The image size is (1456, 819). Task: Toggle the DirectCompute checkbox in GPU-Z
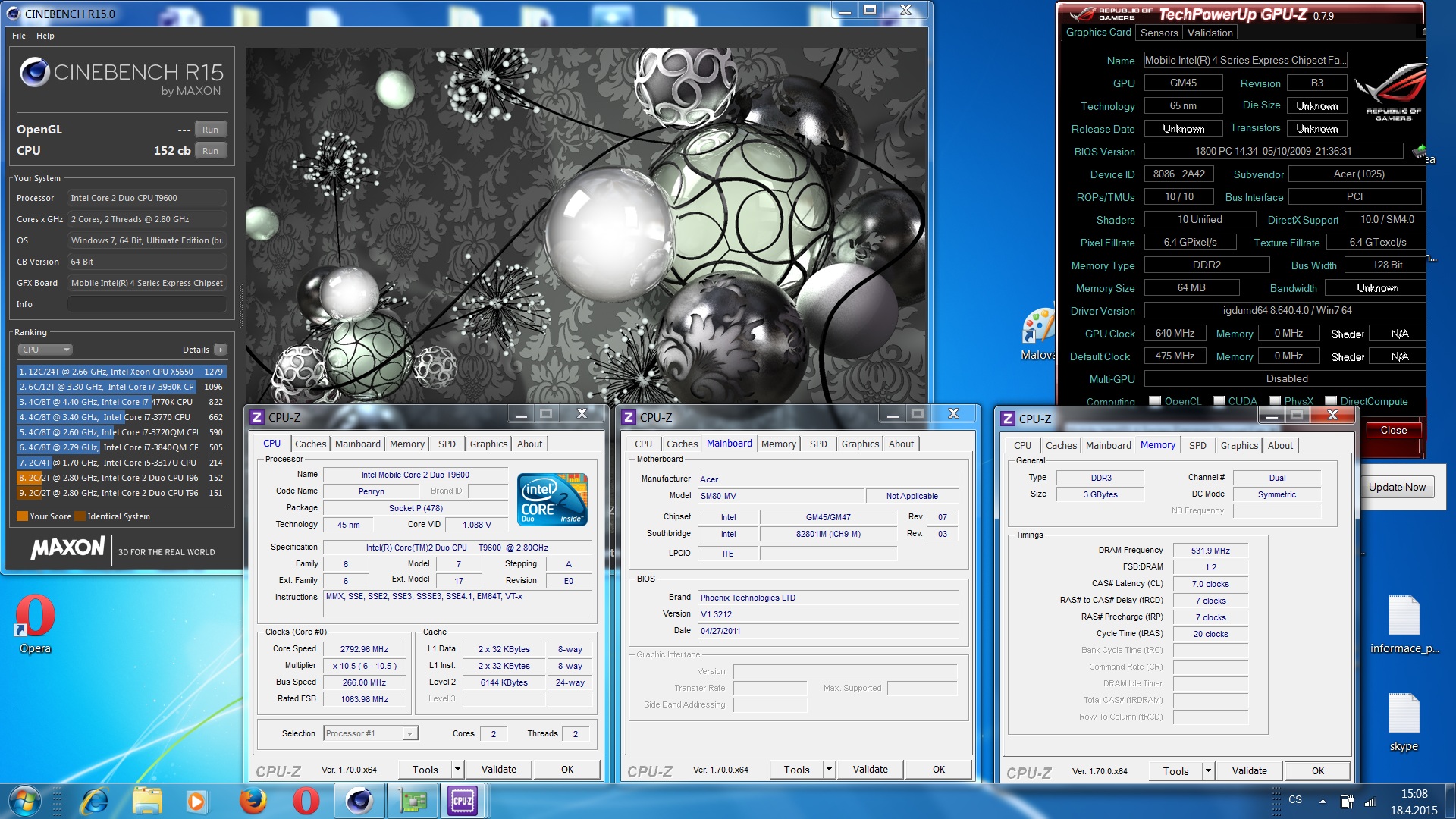click(x=1331, y=401)
